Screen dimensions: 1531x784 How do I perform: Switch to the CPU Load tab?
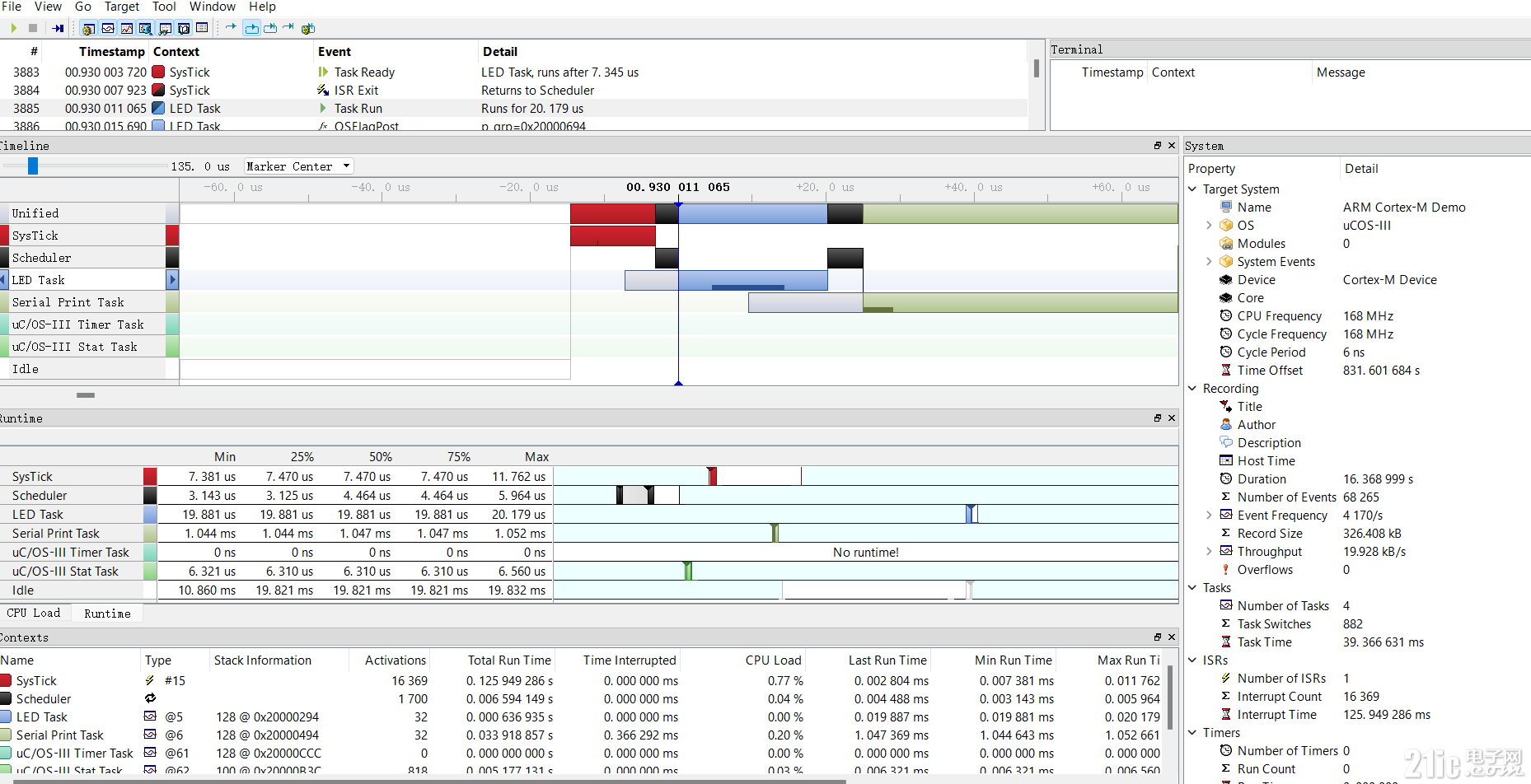tap(34, 613)
